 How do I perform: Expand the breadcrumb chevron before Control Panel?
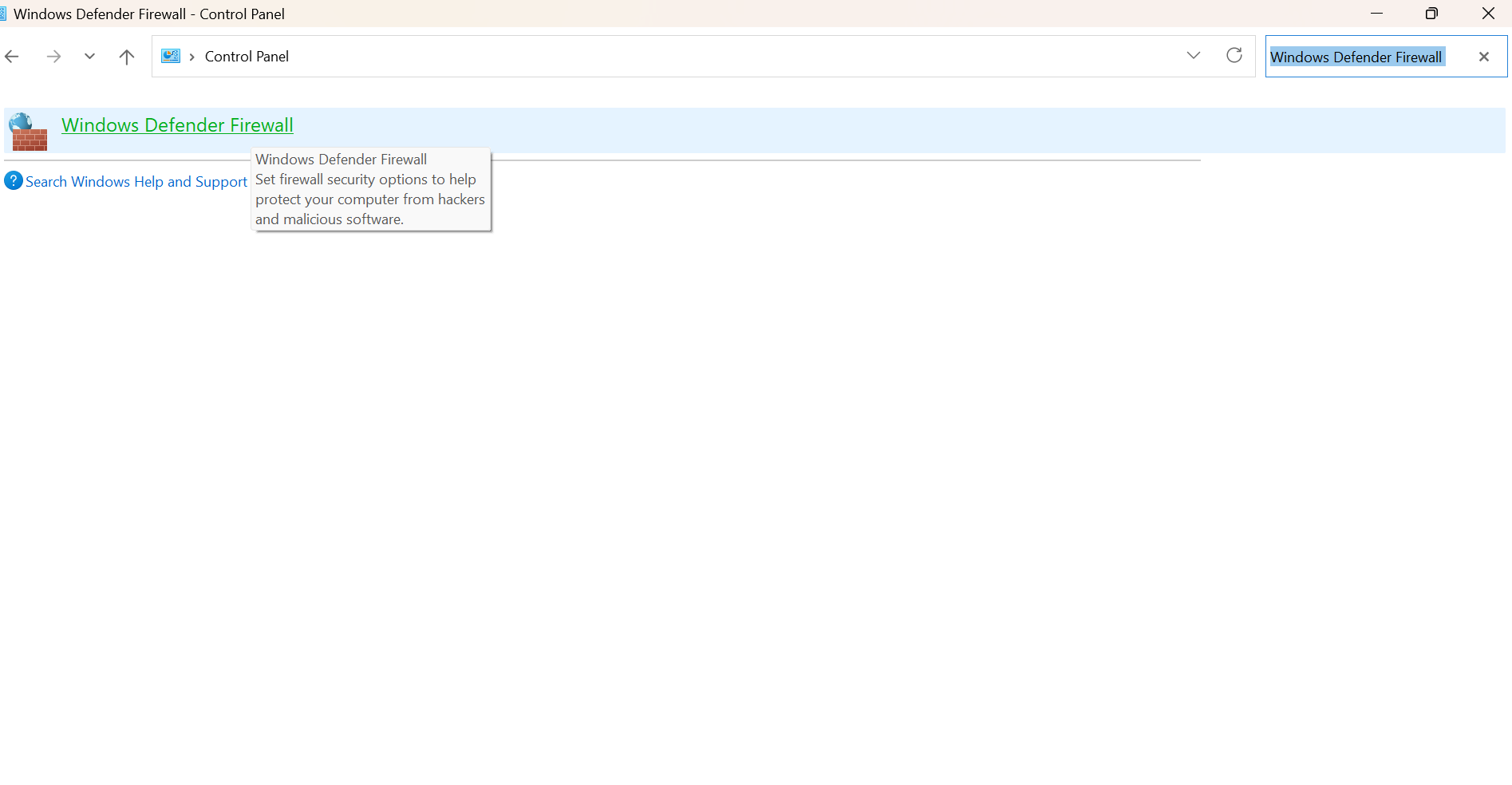point(191,57)
